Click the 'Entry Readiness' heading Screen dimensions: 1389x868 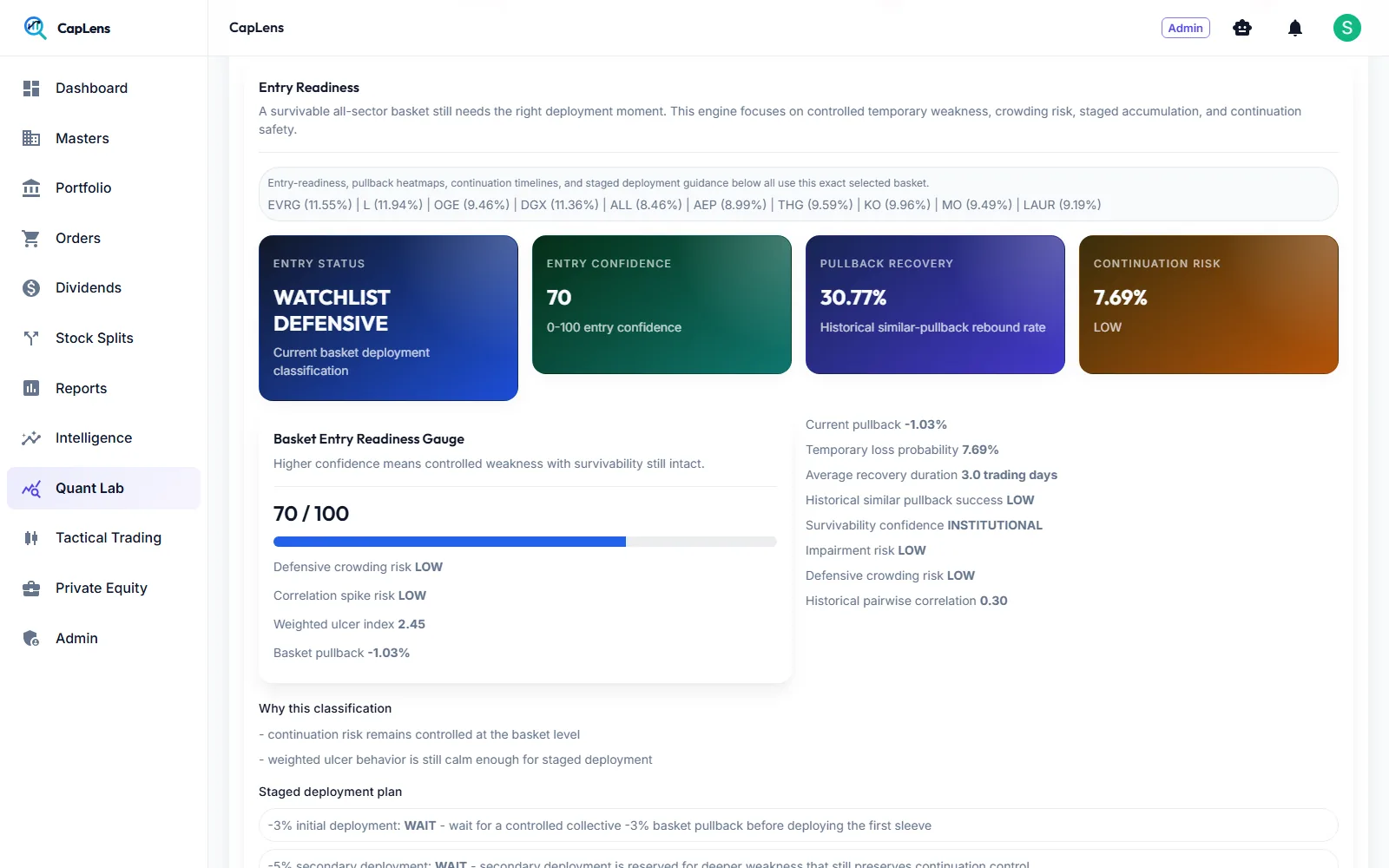pos(309,88)
